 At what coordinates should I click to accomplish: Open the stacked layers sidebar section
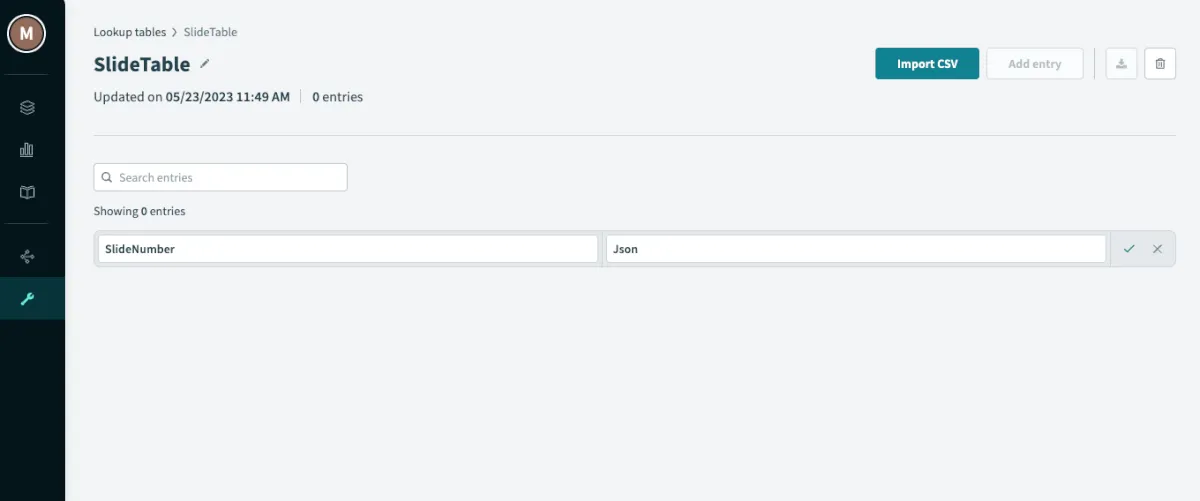point(27,107)
